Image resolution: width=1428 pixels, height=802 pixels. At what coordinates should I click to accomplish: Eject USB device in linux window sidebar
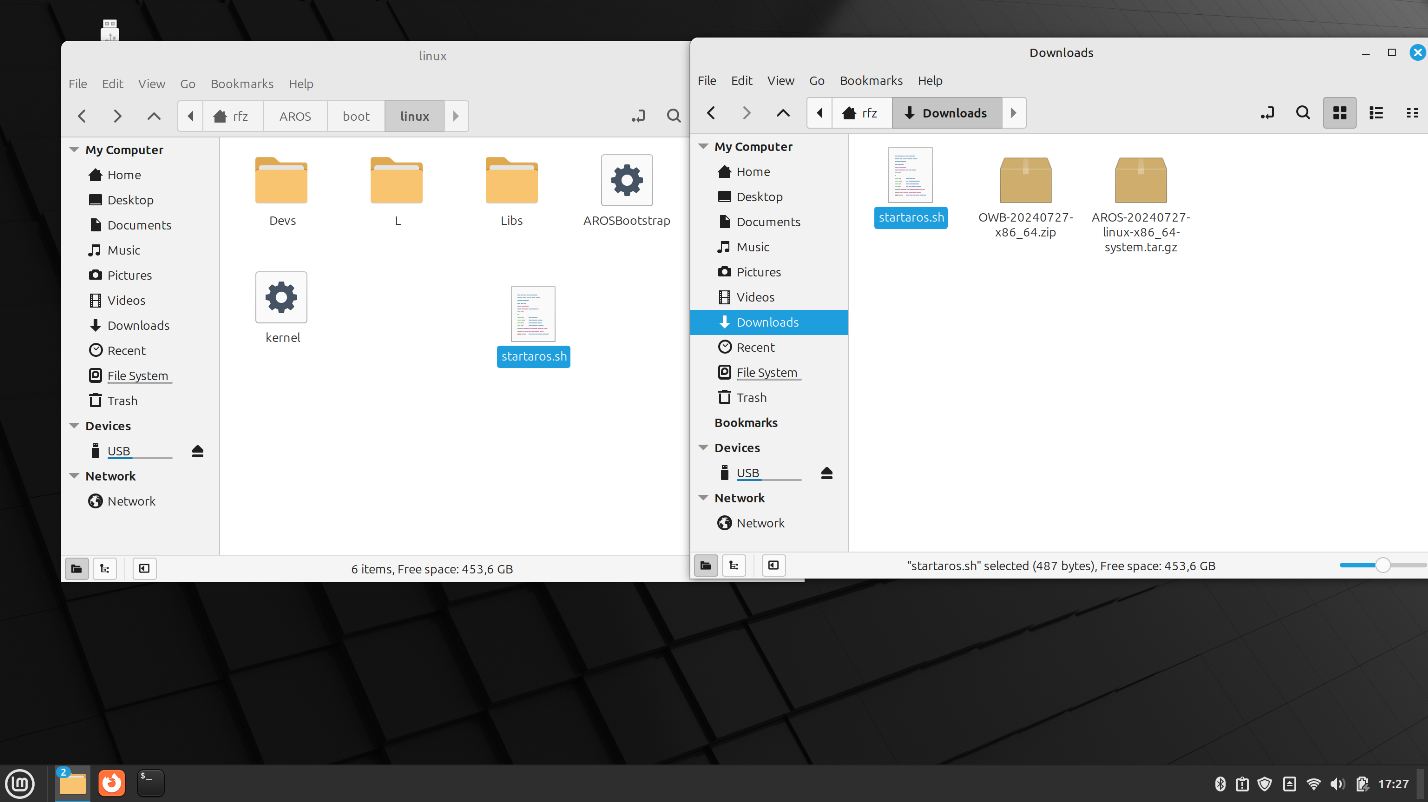[x=197, y=451]
